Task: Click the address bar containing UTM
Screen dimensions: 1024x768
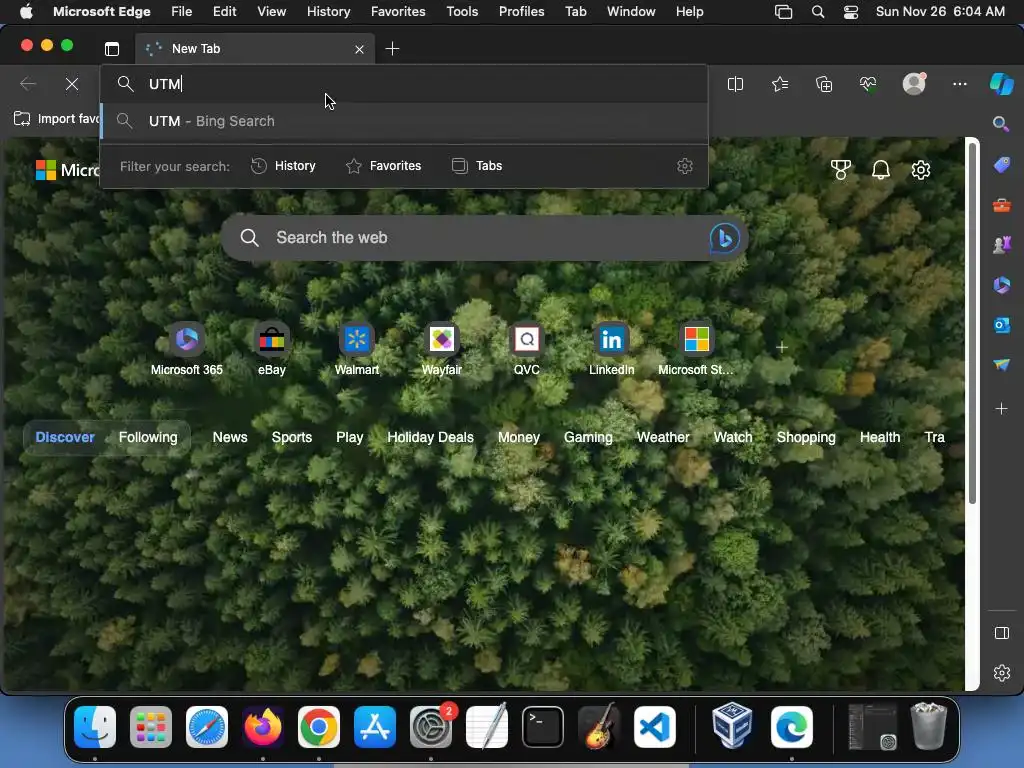Action: point(404,84)
